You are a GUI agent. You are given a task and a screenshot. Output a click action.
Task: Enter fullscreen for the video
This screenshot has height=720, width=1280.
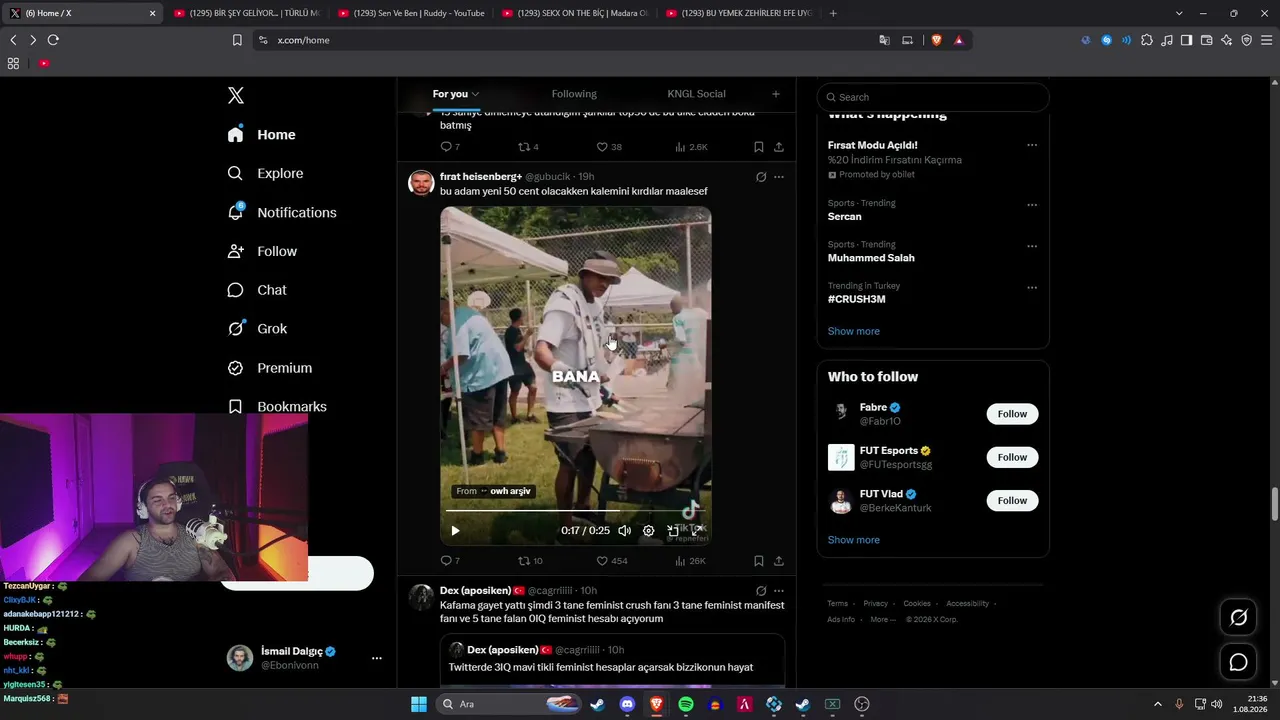tap(696, 529)
